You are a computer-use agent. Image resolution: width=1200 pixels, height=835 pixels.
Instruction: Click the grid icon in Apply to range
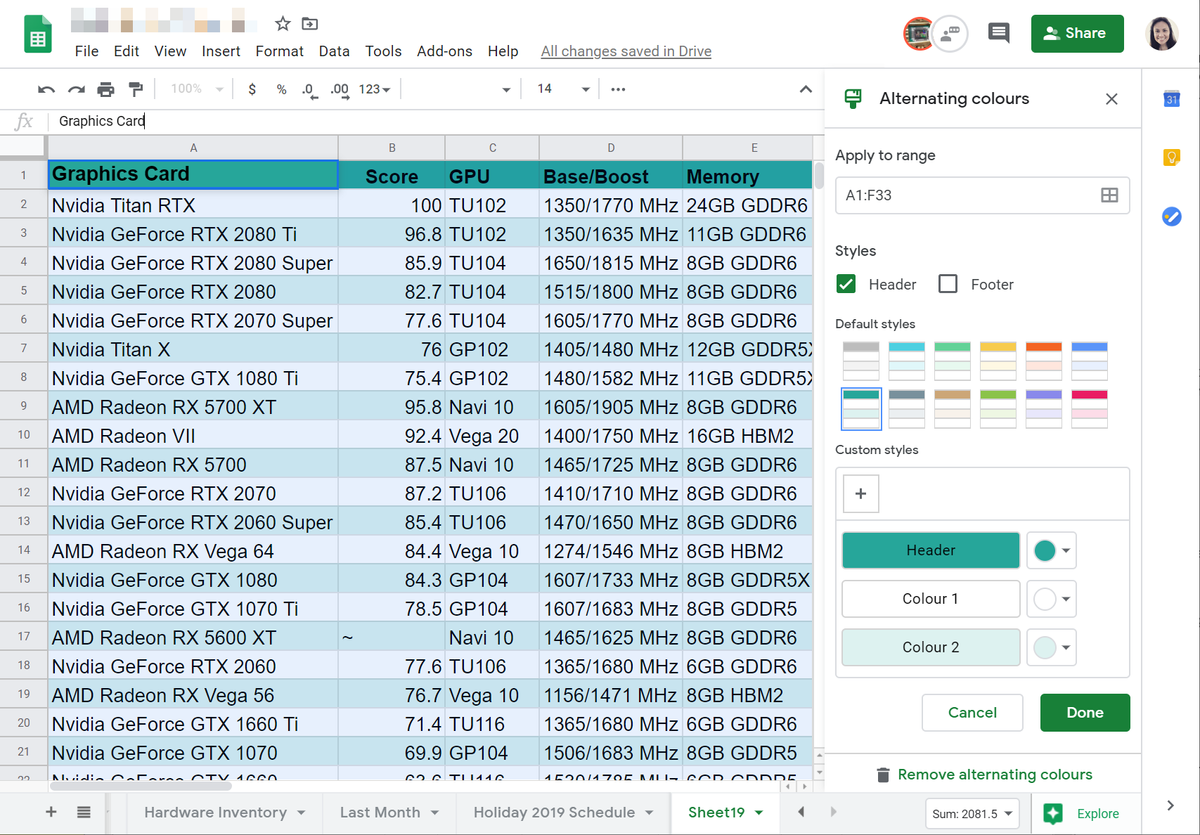[1109, 195]
